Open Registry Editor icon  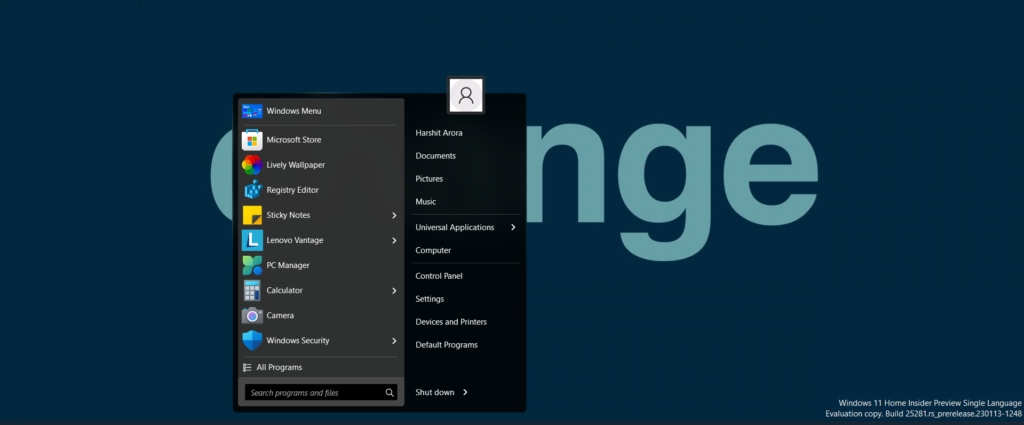[x=252, y=190]
